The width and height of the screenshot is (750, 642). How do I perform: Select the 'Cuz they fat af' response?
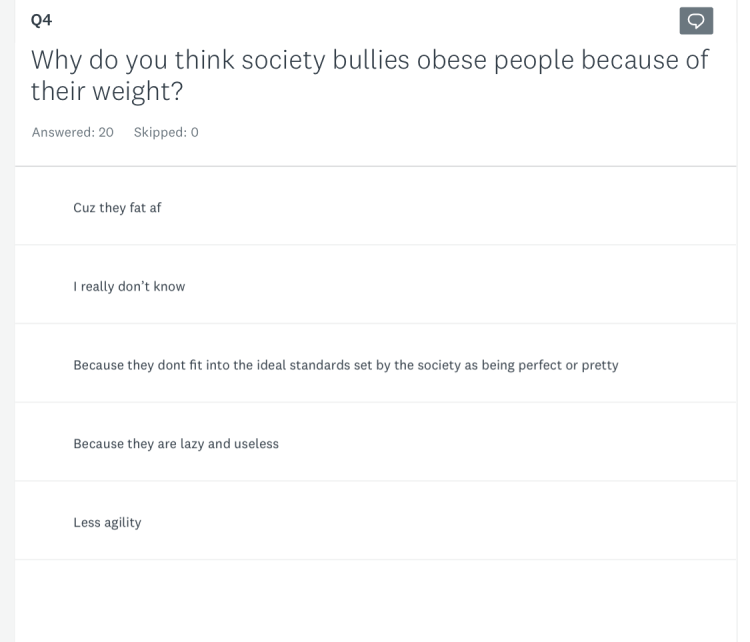(117, 208)
